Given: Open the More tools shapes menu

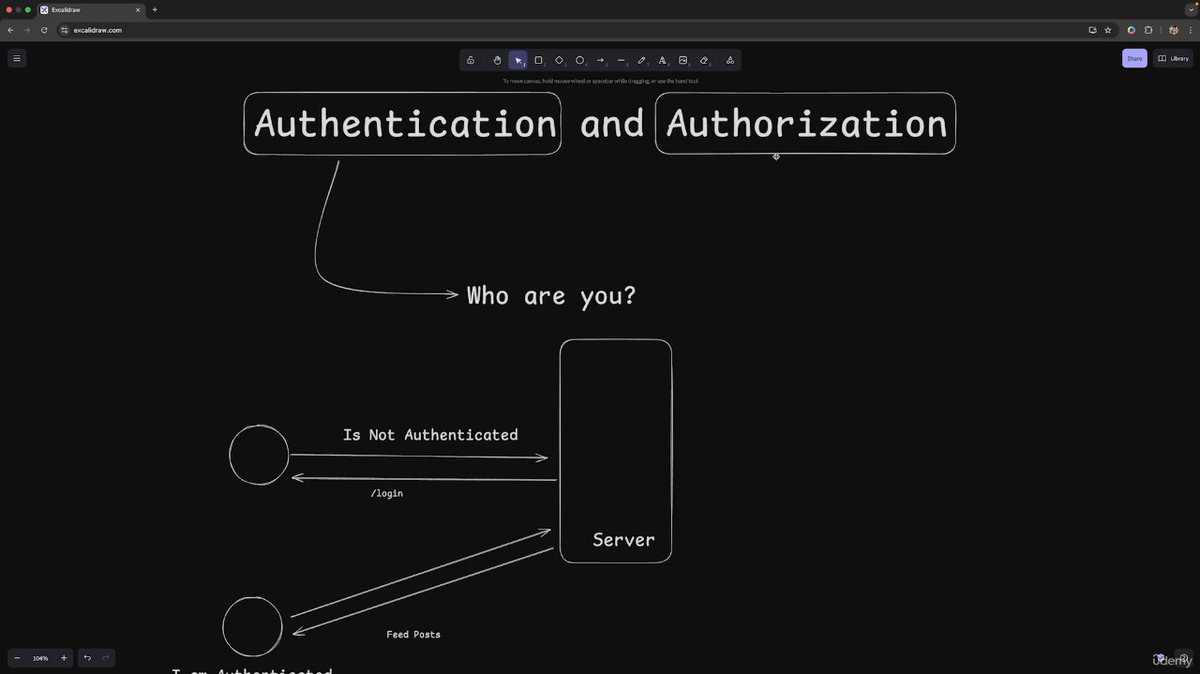Looking at the screenshot, I should 730,60.
